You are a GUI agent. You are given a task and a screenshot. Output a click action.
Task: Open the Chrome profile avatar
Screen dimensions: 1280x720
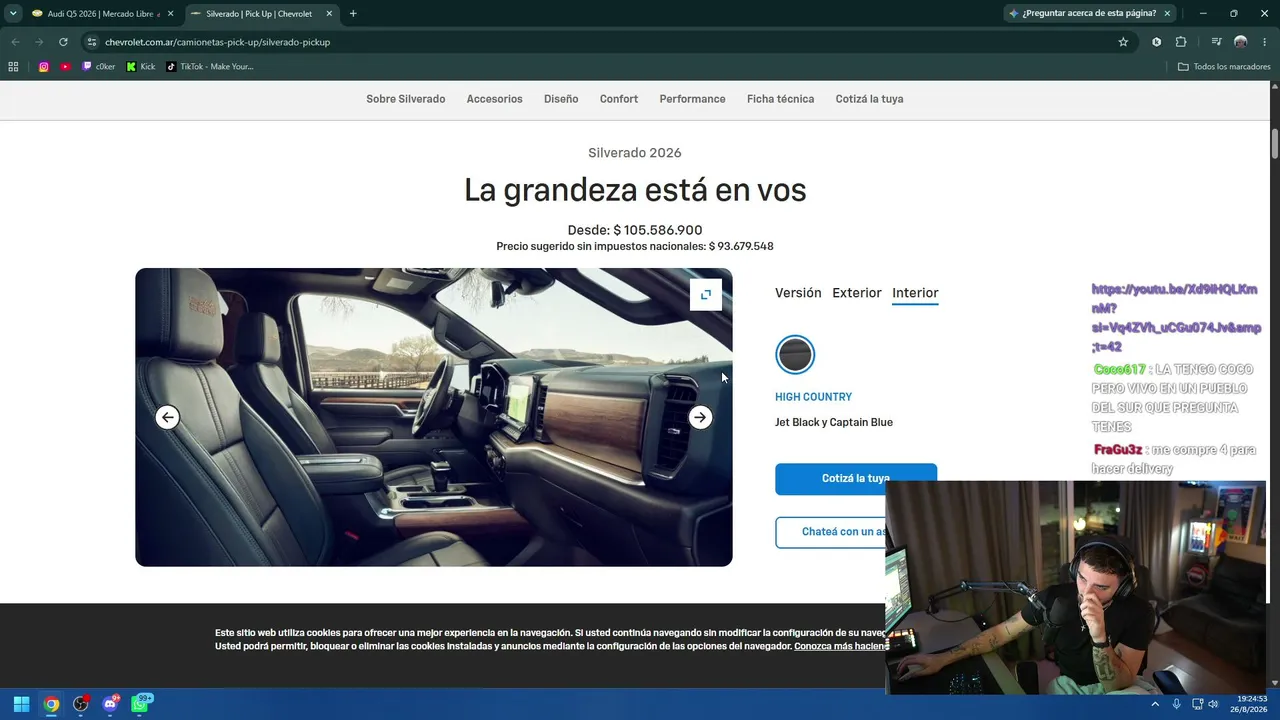pos(1241,42)
